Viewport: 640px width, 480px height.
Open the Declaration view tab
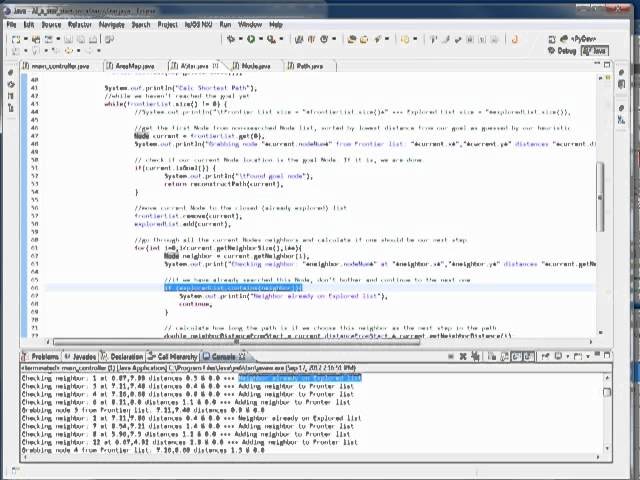tap(122, 357)
